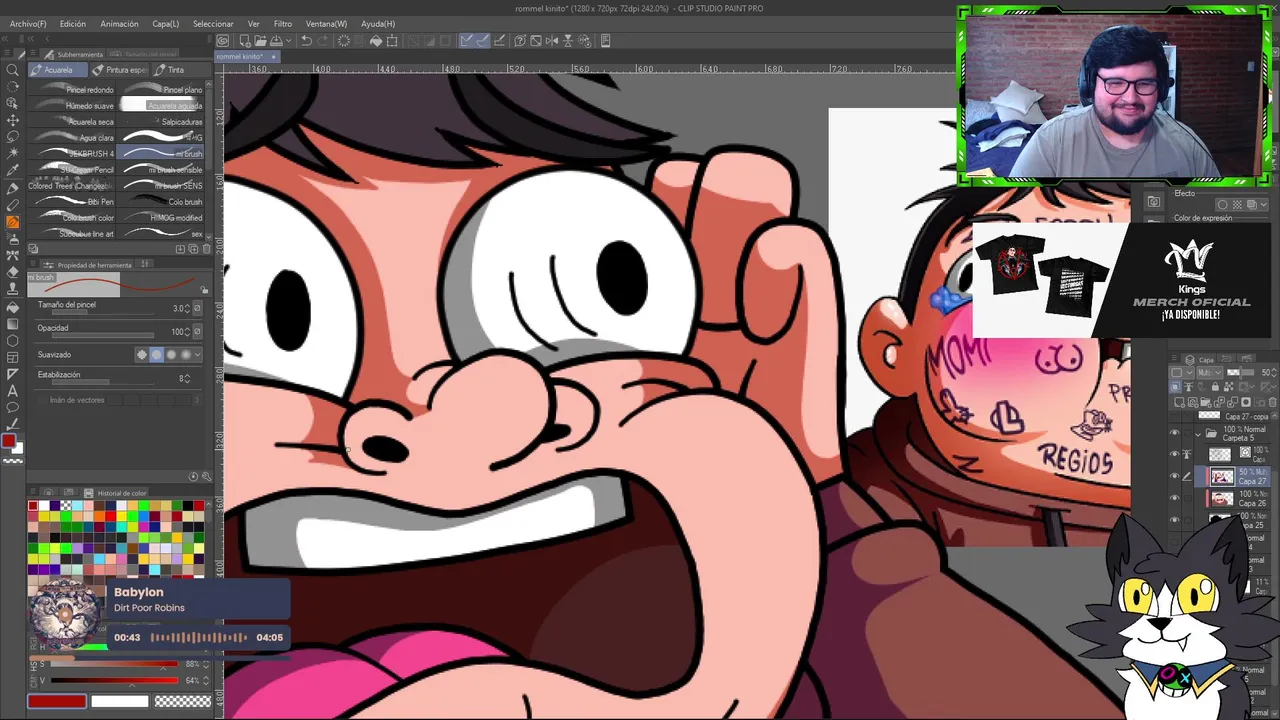Open the Suavizado options dropdown arrow
The height and width of the screenshot is (720, 1280).
coord(198,355)
